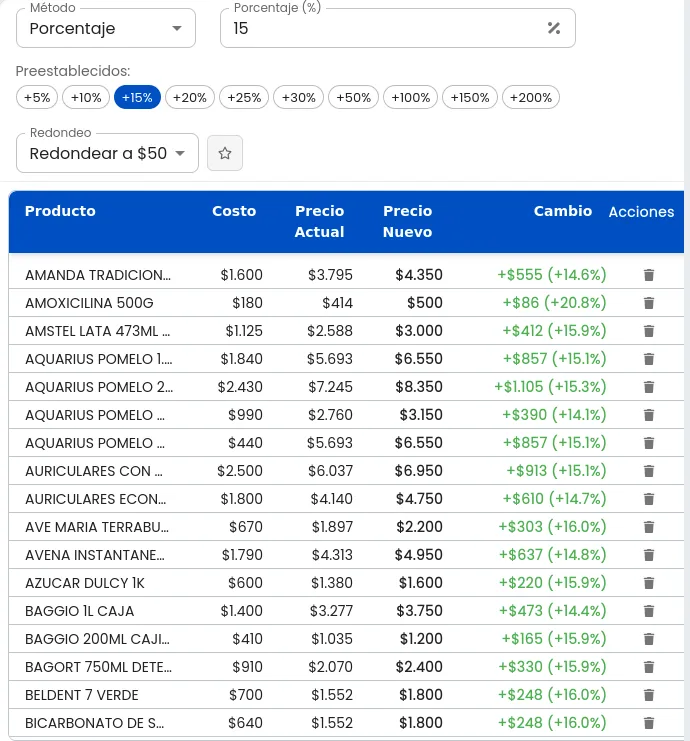Delete the BAGGIO 200ML CAJI row

[x=649, y=639]
